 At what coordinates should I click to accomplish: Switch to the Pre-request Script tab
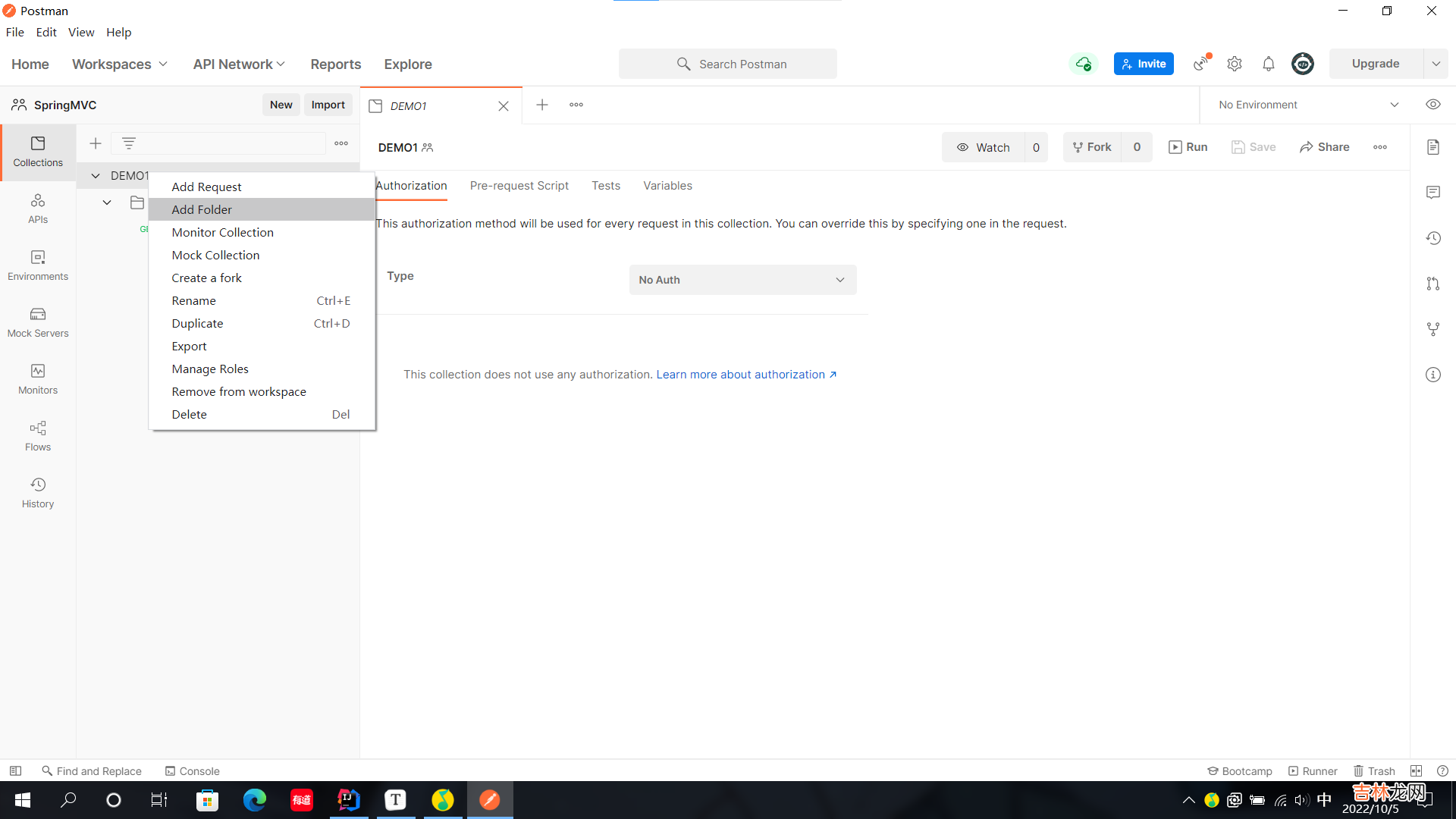click(x=519, y=186)
